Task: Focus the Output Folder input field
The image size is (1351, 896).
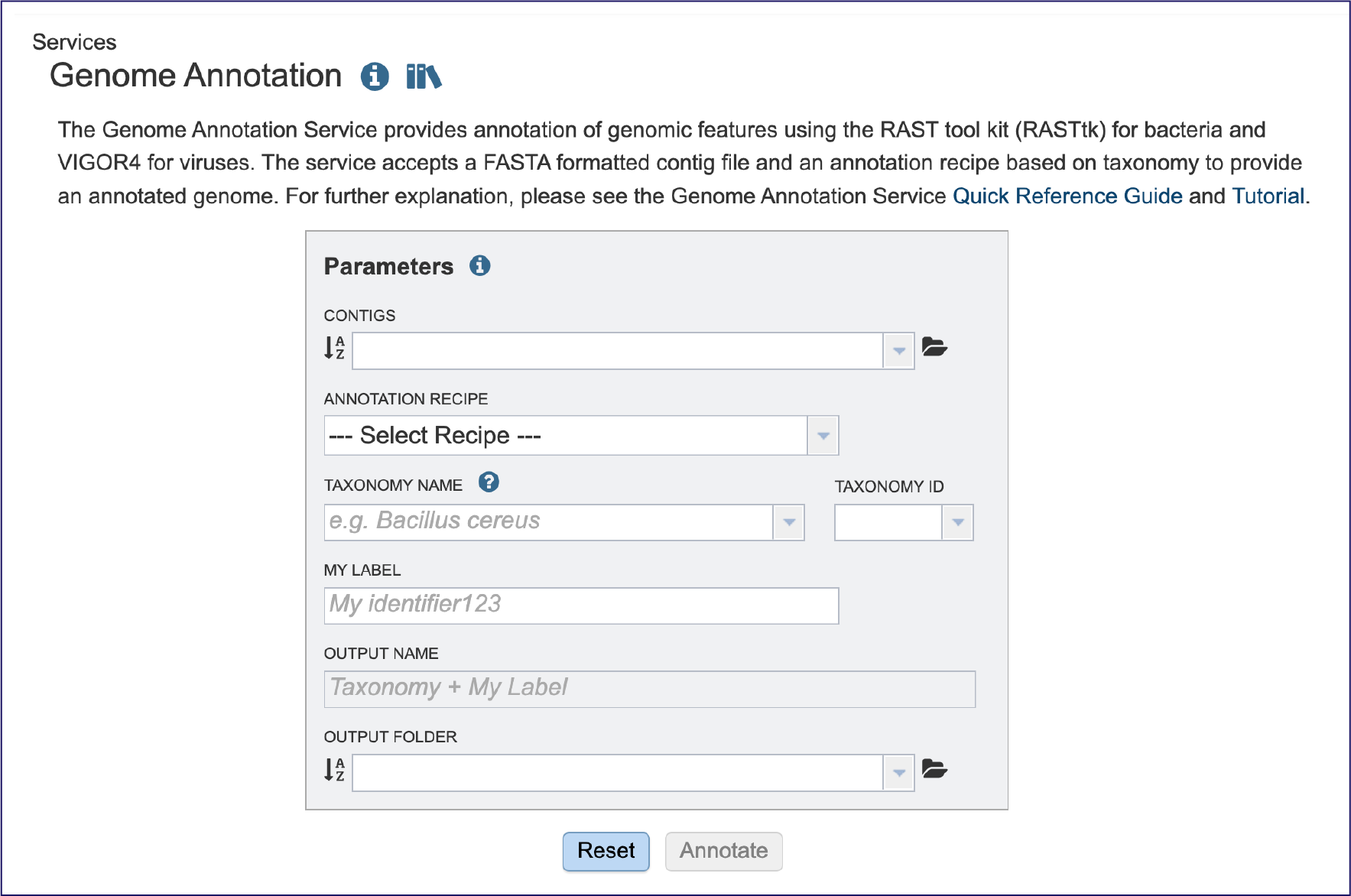Action: (x=618, y=773)
